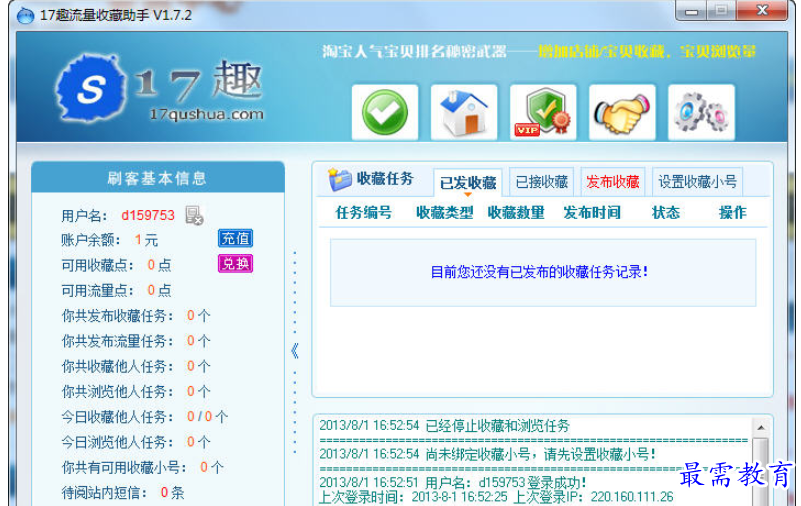Click the 你共有可用收藏小号 label
801x506 pixels.
pos(124,467)
